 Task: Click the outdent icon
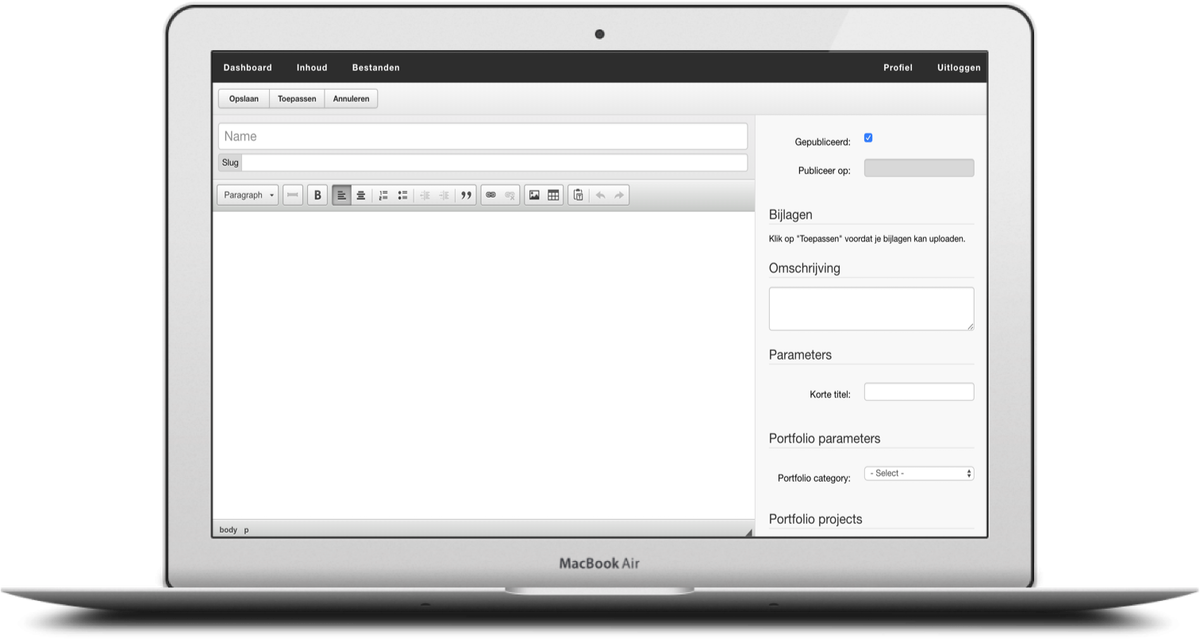pyautogui.click(x=424, y=195)
